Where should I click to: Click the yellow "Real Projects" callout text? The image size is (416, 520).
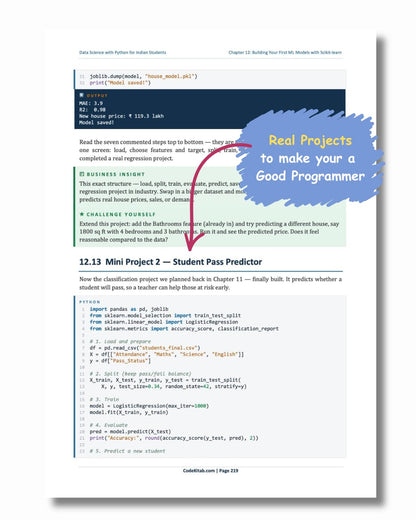pos(310,140)
